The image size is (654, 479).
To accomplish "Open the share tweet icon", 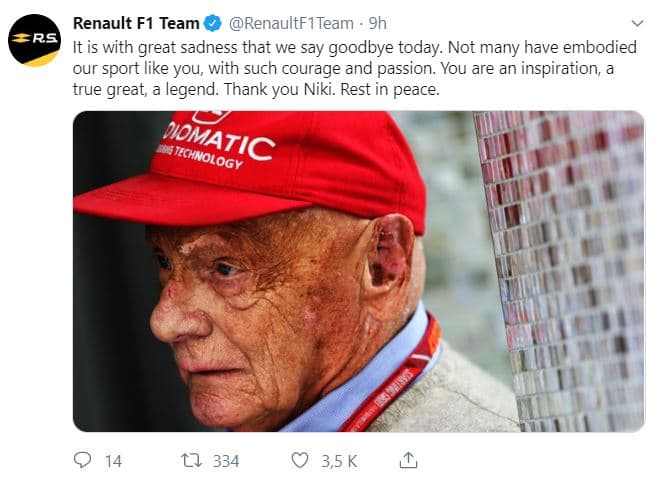I will [x=407, y=460].
